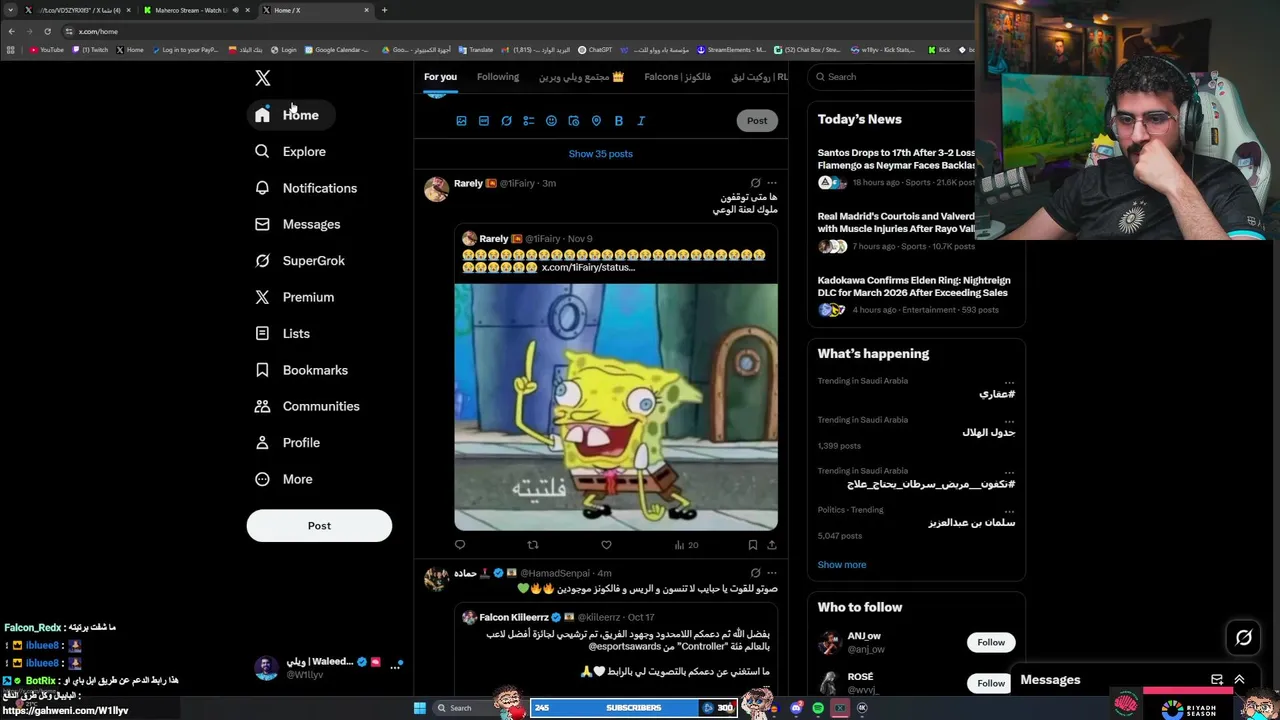The height and width of the screenshot is (720, 1280).
Task: Open Lists in the sidebar
Action: point(283,333)
